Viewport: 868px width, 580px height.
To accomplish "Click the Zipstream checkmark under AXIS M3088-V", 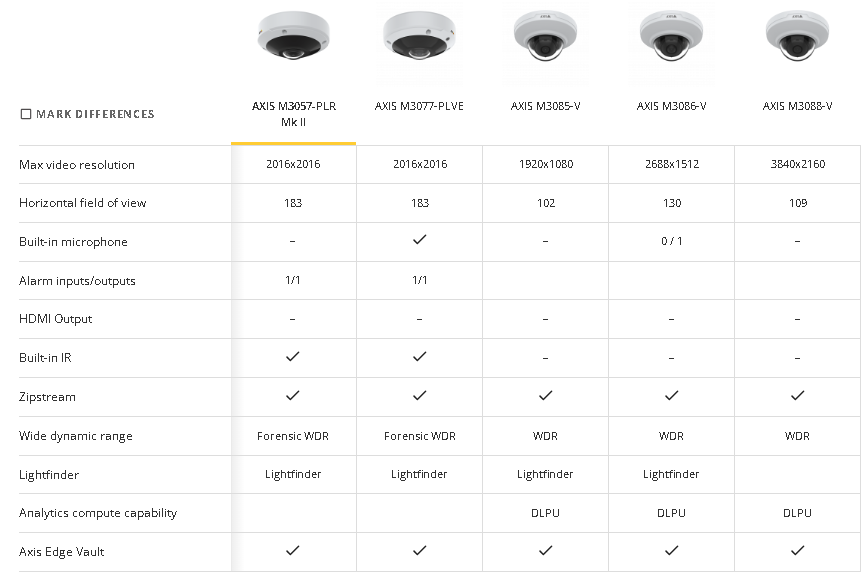I will tap(798, 396).
